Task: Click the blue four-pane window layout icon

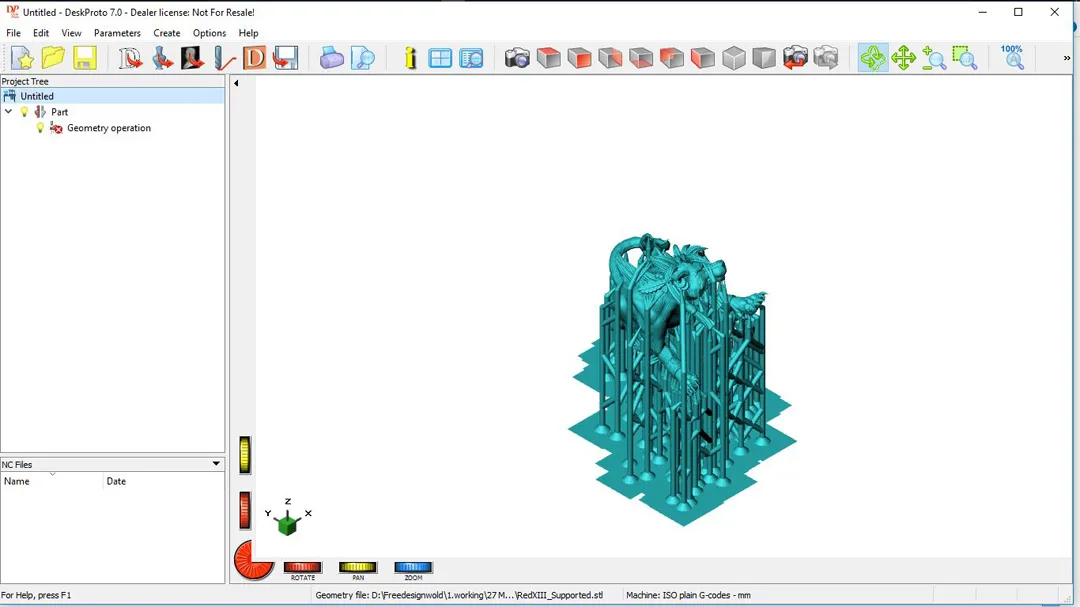Action: click(440, 58)
